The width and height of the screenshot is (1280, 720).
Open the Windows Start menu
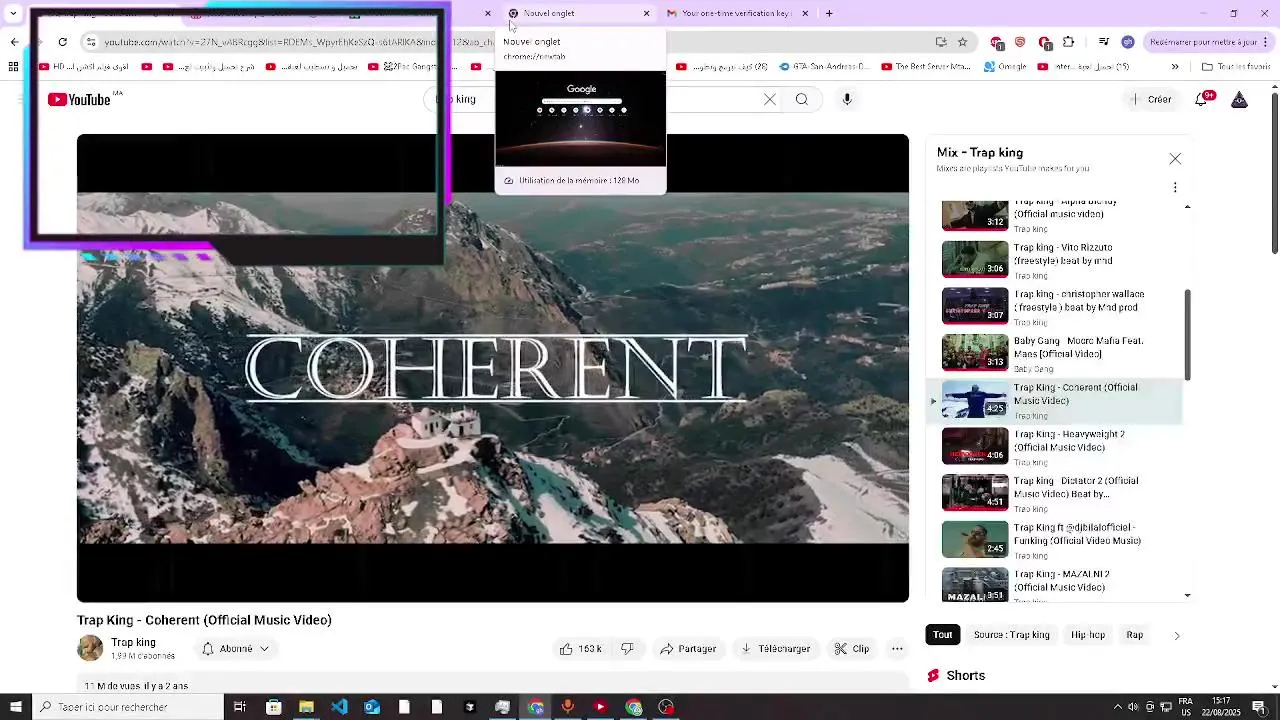tap(15, 707)
